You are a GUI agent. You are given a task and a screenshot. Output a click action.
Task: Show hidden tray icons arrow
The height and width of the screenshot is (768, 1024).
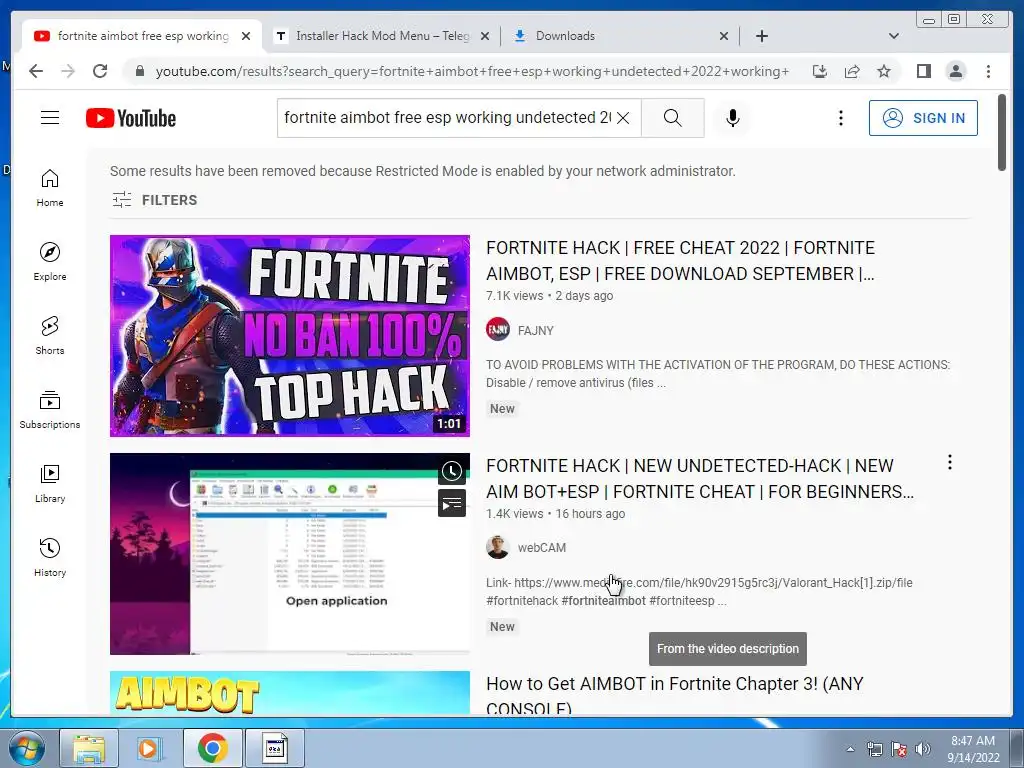(x=850, y=749)
